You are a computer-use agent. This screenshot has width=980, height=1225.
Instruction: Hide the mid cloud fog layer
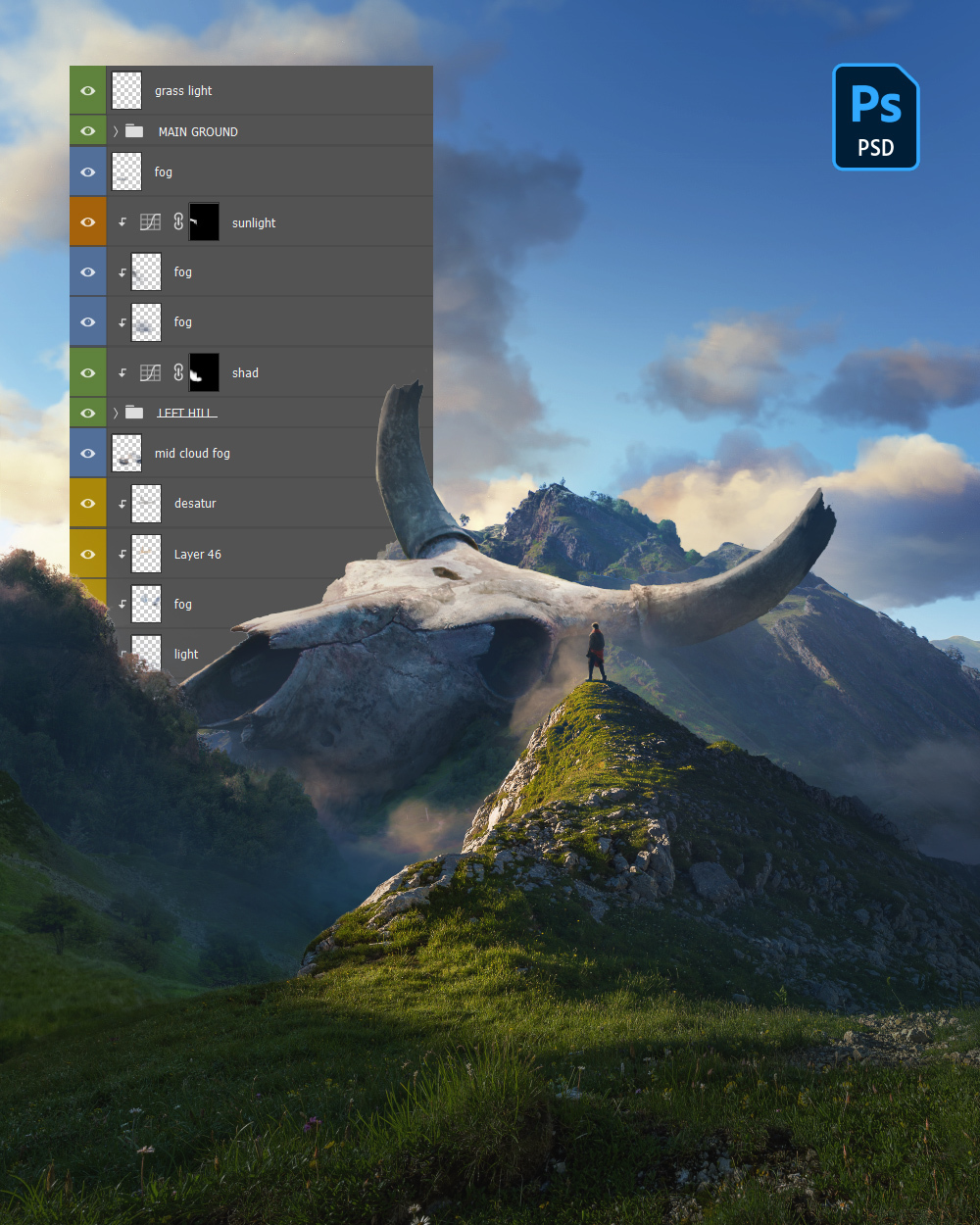87,453
